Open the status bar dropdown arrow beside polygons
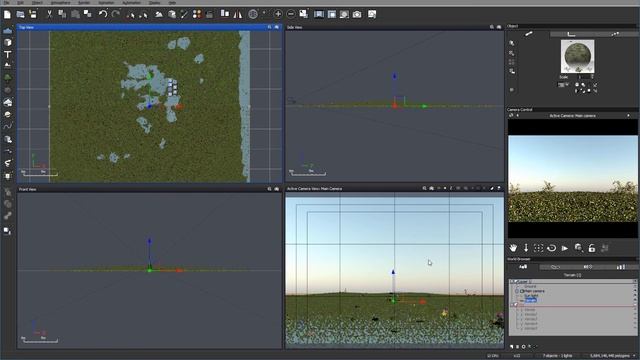This screenshot has width=640, height=360. tap(635, 356)
